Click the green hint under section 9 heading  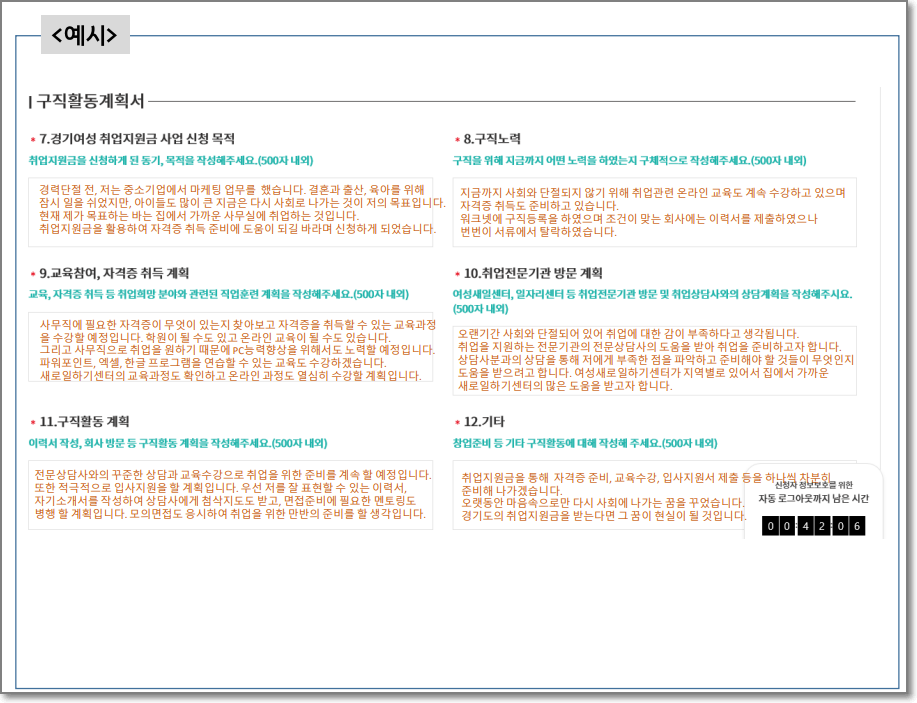(219, 294)
